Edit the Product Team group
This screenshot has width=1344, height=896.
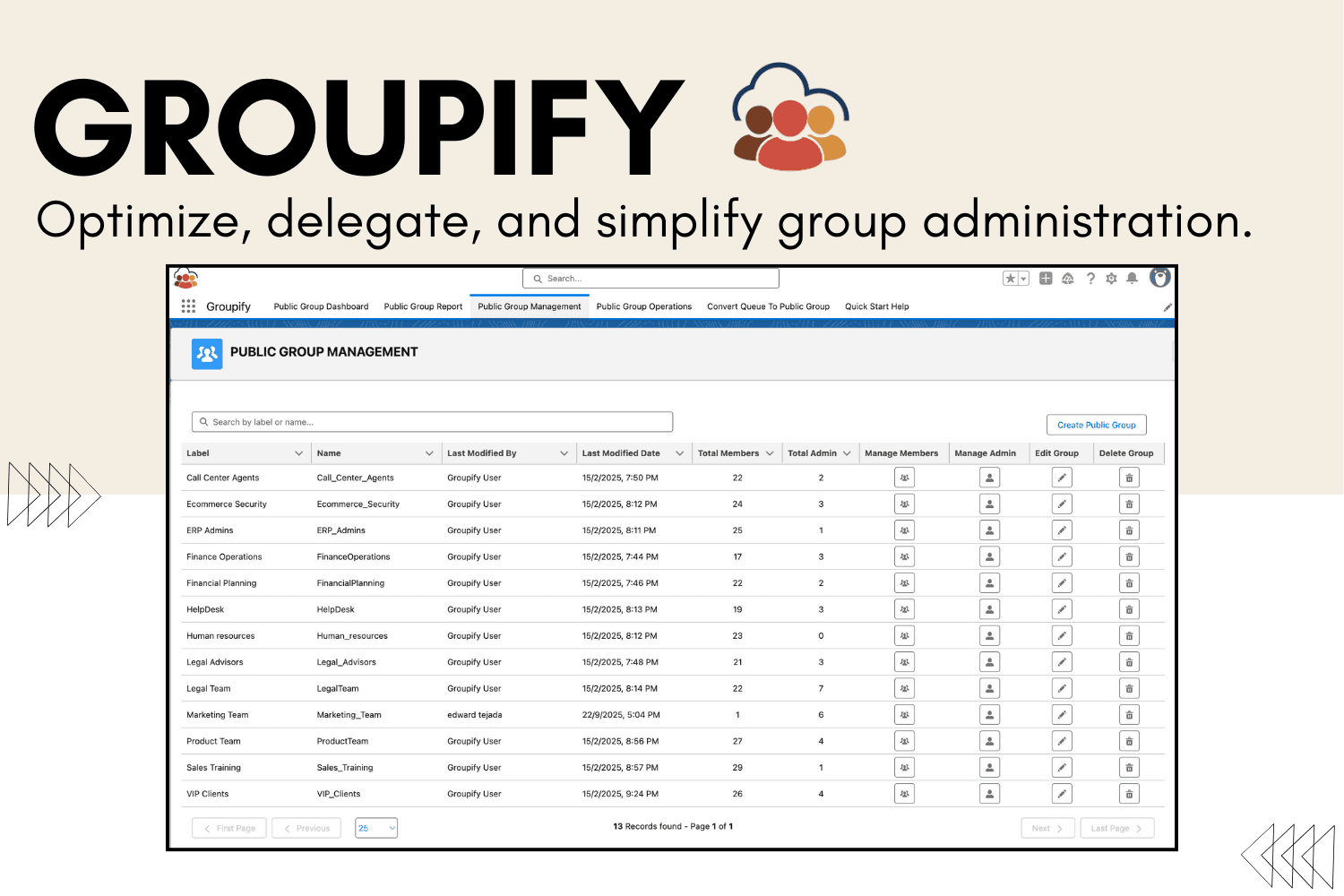pos(1062,741)
